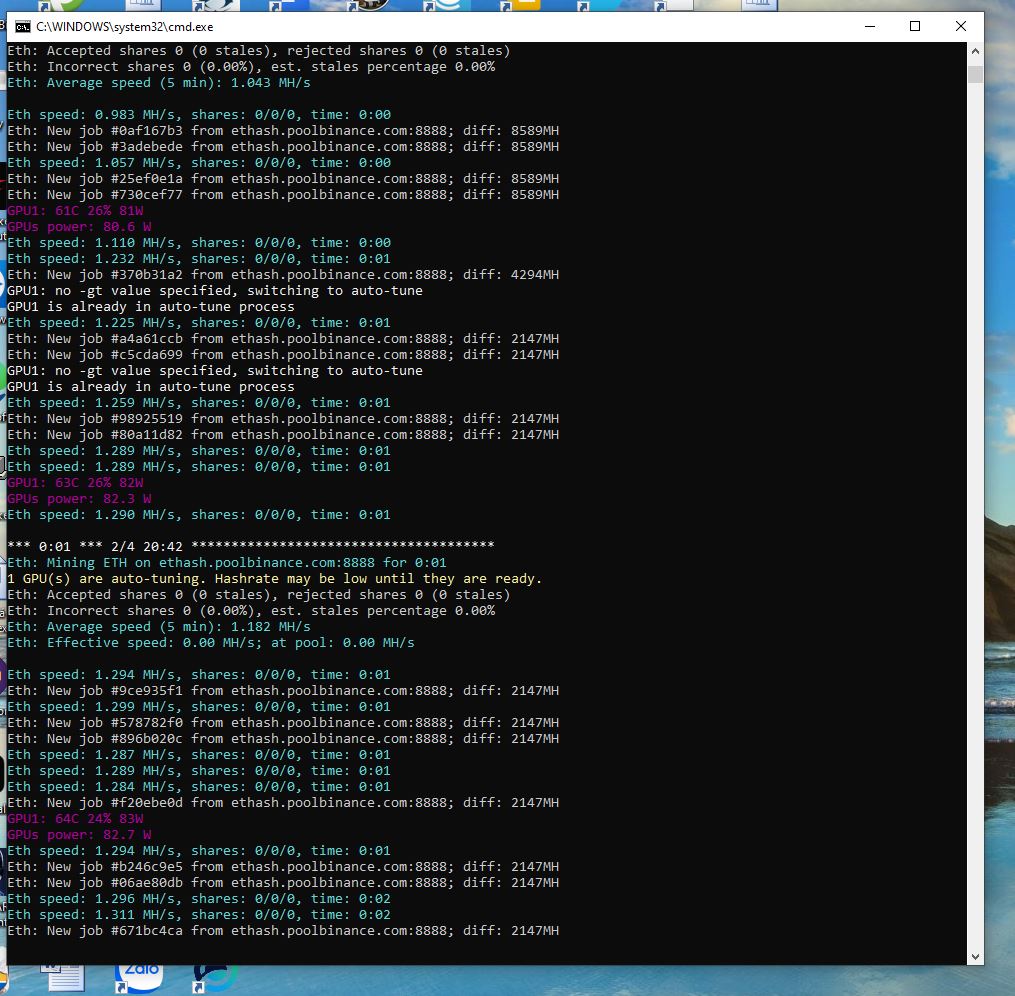Click the 'GPUs power: 82.3 W' line
The width and height of the screenshot is (1015, 996).
pos(79,499)
